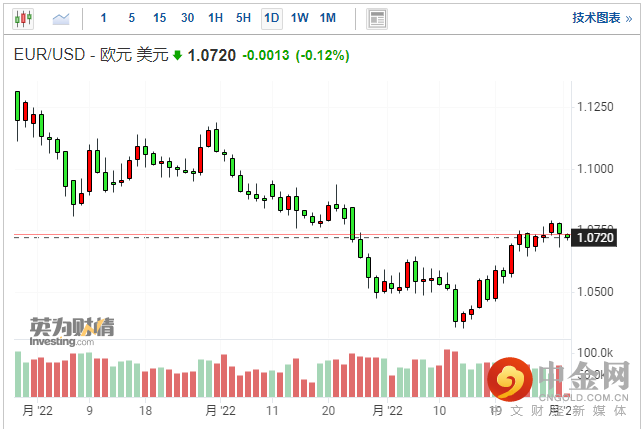Select the 1-minute timeframe
644x429 pixels.
[x=105, y=18]
